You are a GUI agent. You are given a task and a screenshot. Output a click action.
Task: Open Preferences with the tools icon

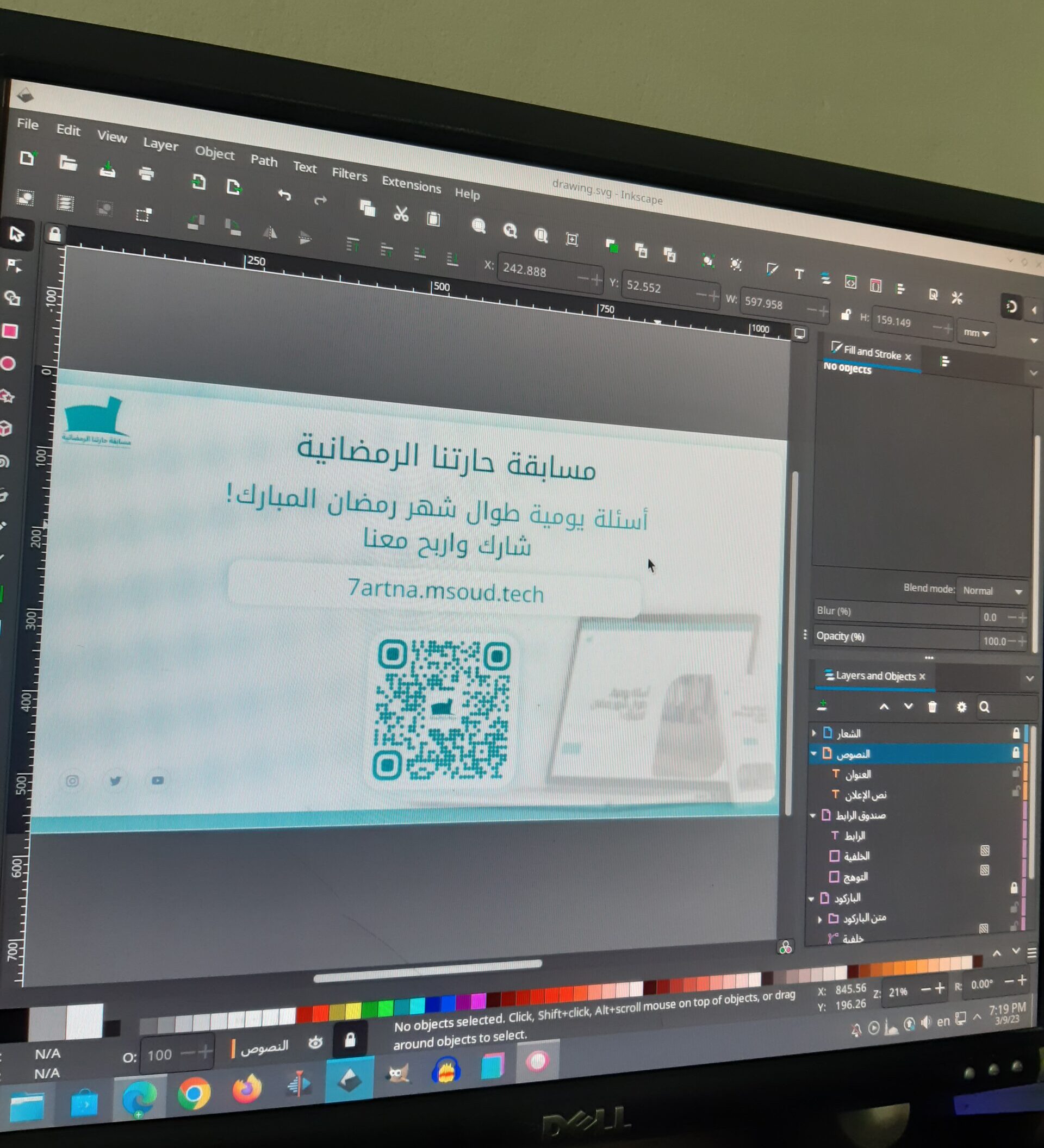pos(957,297)
